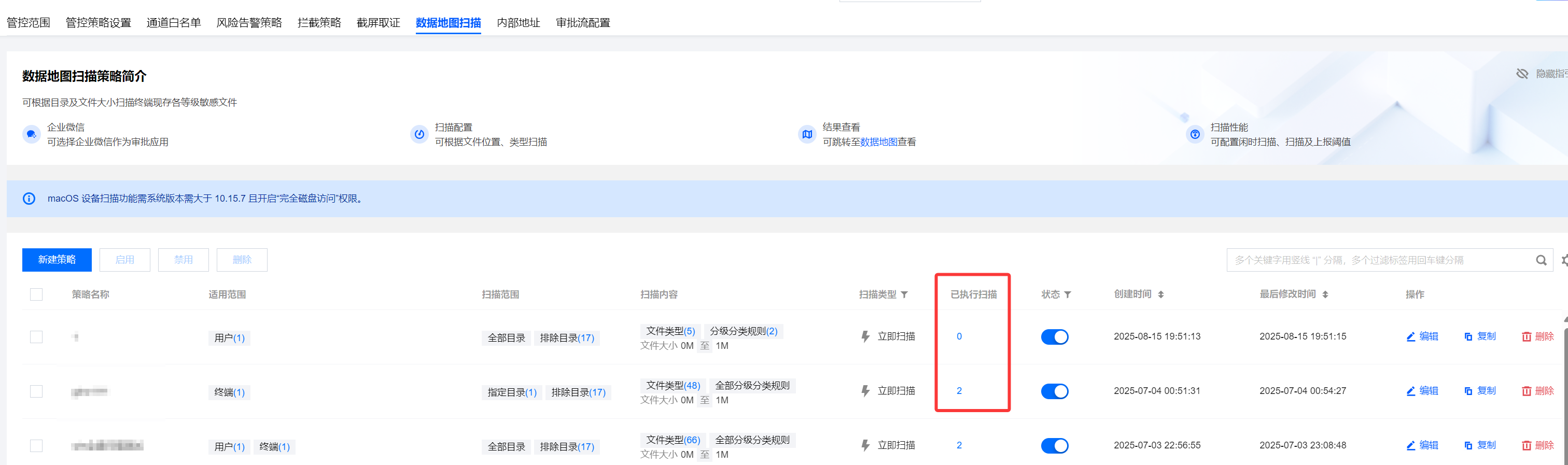Edit the policy created 2025-07-03 22:56:55
Image resolution: width=1568 pixels, height=465 pixels.
[x=1422, y=445]
